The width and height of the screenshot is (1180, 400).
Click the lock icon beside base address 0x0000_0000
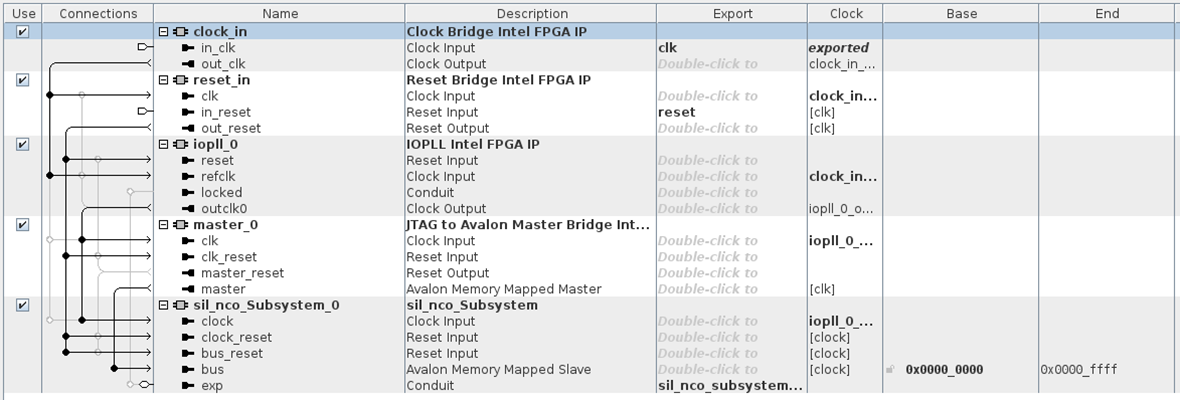[890, 370]
